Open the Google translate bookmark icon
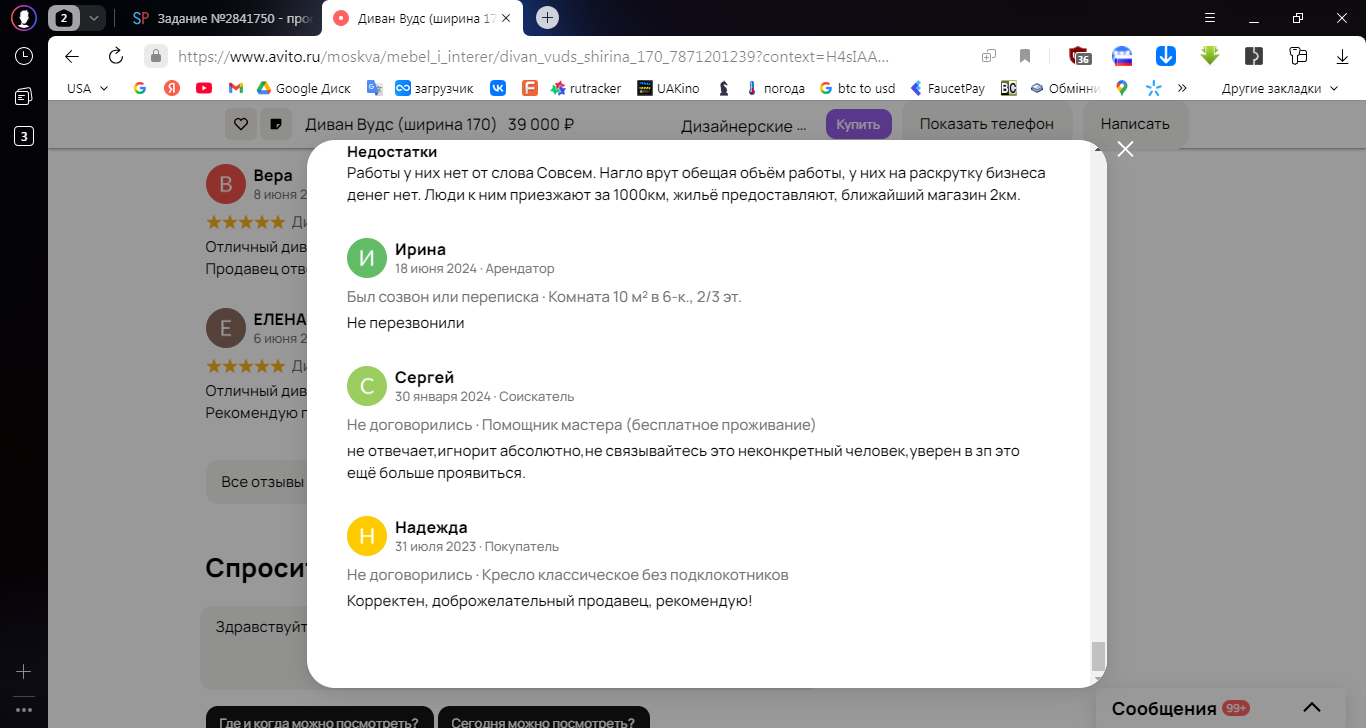The height and width of the screenshot is (728, 1366). tap(375, 88)
